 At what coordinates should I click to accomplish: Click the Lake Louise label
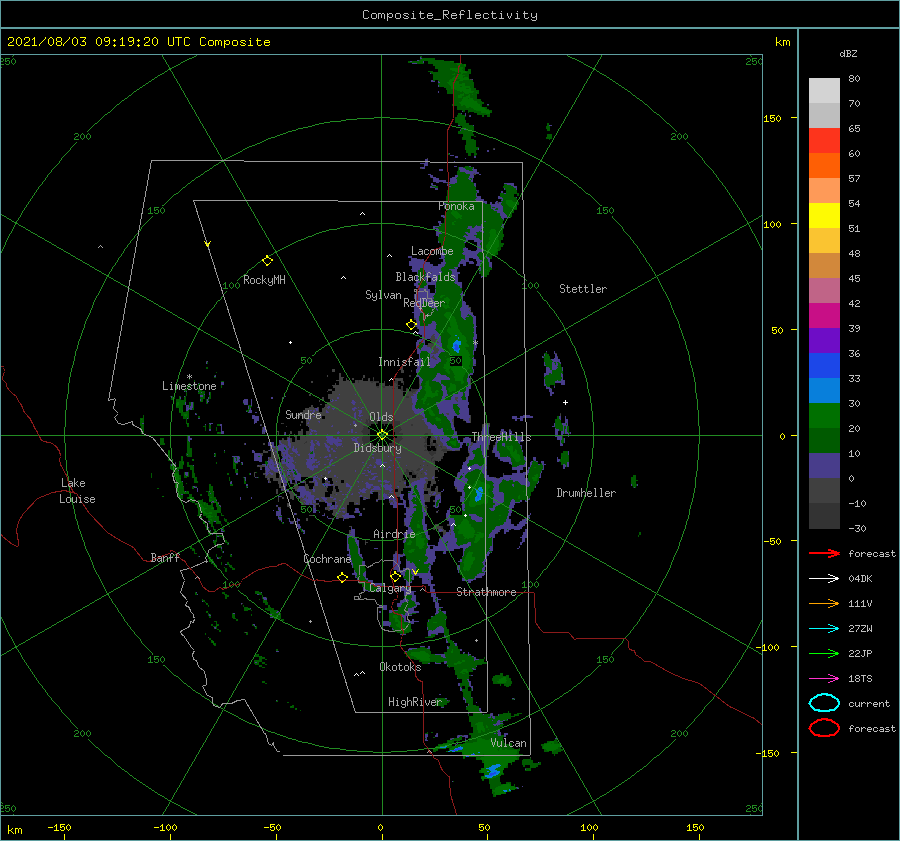click(77, 491)
